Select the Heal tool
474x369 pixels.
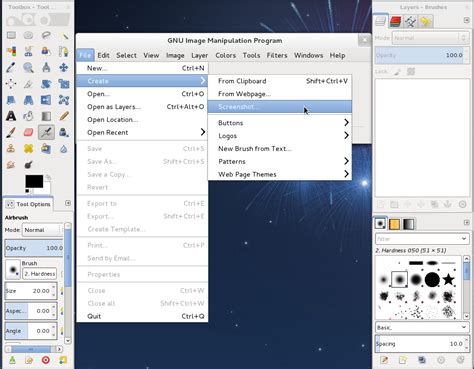[x=28, y=148]
